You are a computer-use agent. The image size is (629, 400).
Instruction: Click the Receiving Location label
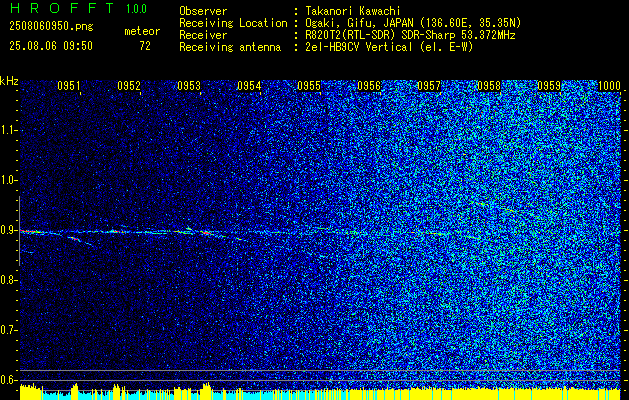(233, 23)
